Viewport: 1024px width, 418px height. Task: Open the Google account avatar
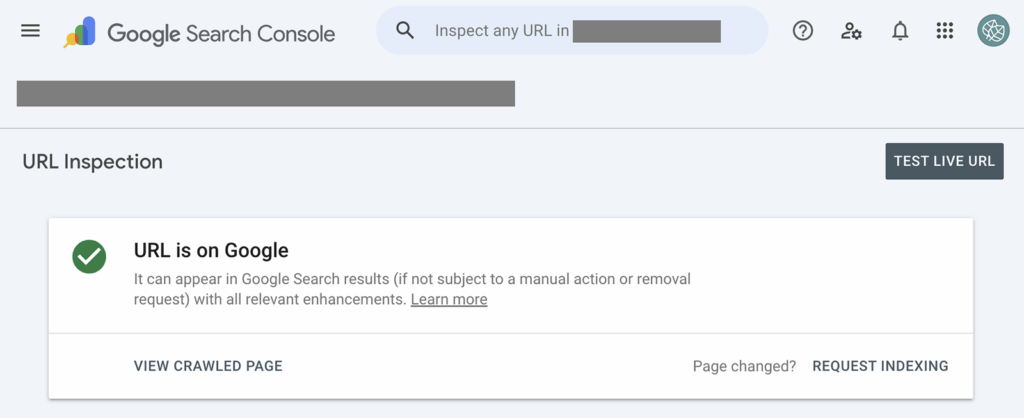[x=993, y=31]
